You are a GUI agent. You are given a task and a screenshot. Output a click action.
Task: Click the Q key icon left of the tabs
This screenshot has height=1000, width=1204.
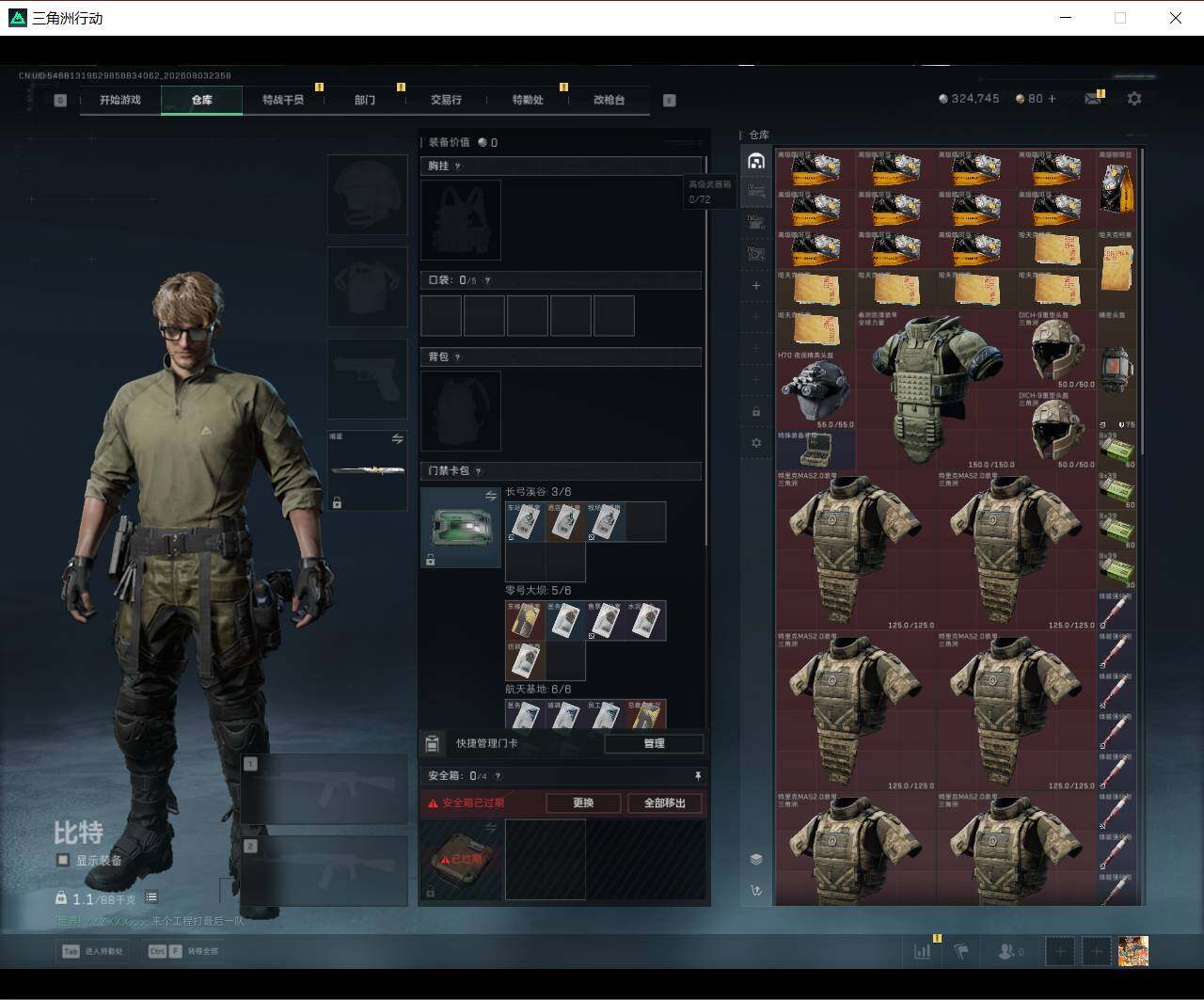point(60,100)
